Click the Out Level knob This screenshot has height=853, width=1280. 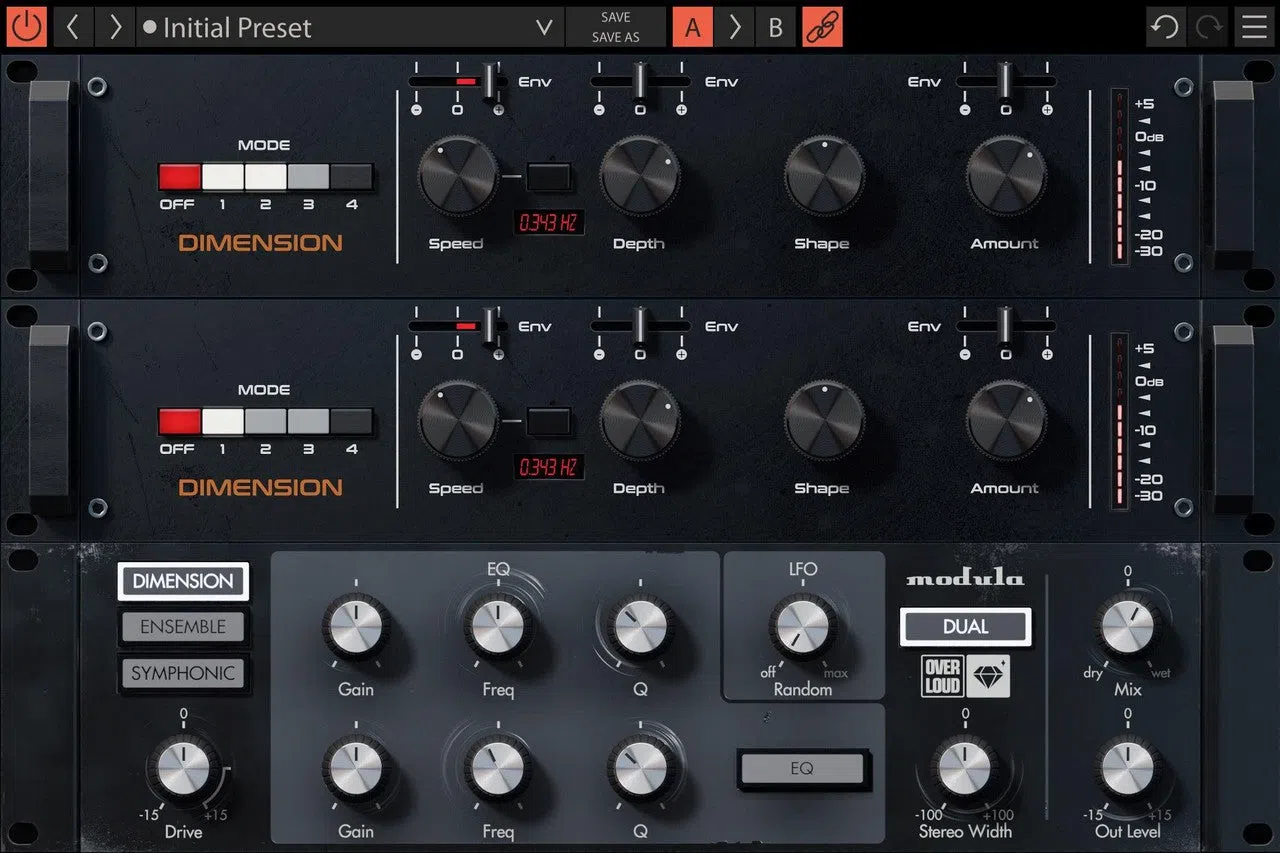click(x=1128, y=769)
